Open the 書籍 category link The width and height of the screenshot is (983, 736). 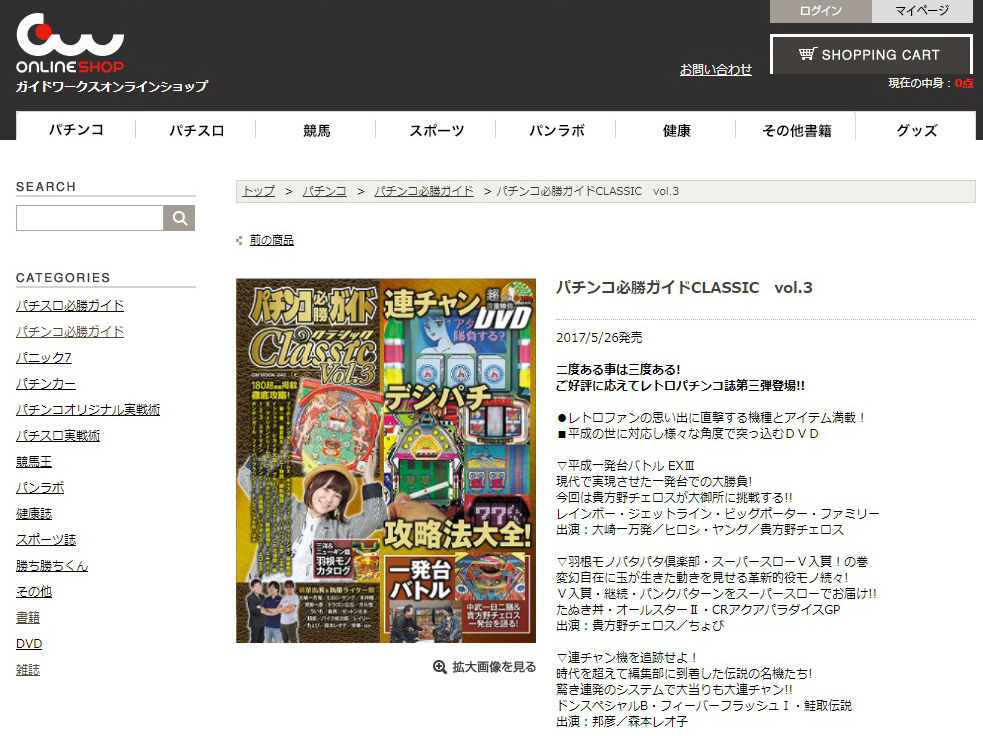point(28,618)
